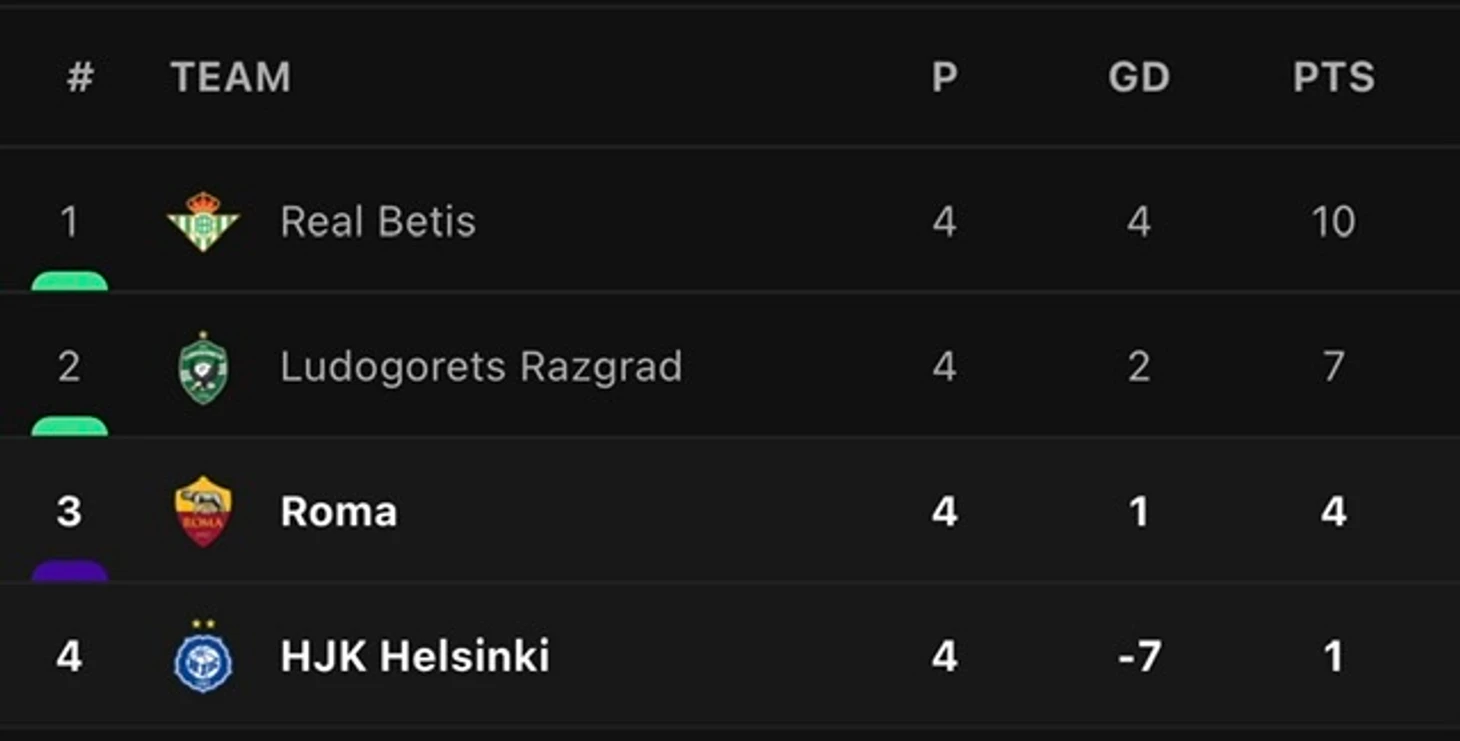The width and height of the screenshot is (1460, 741).
Task: Click the # rank column header
Action: coord(80,77)
